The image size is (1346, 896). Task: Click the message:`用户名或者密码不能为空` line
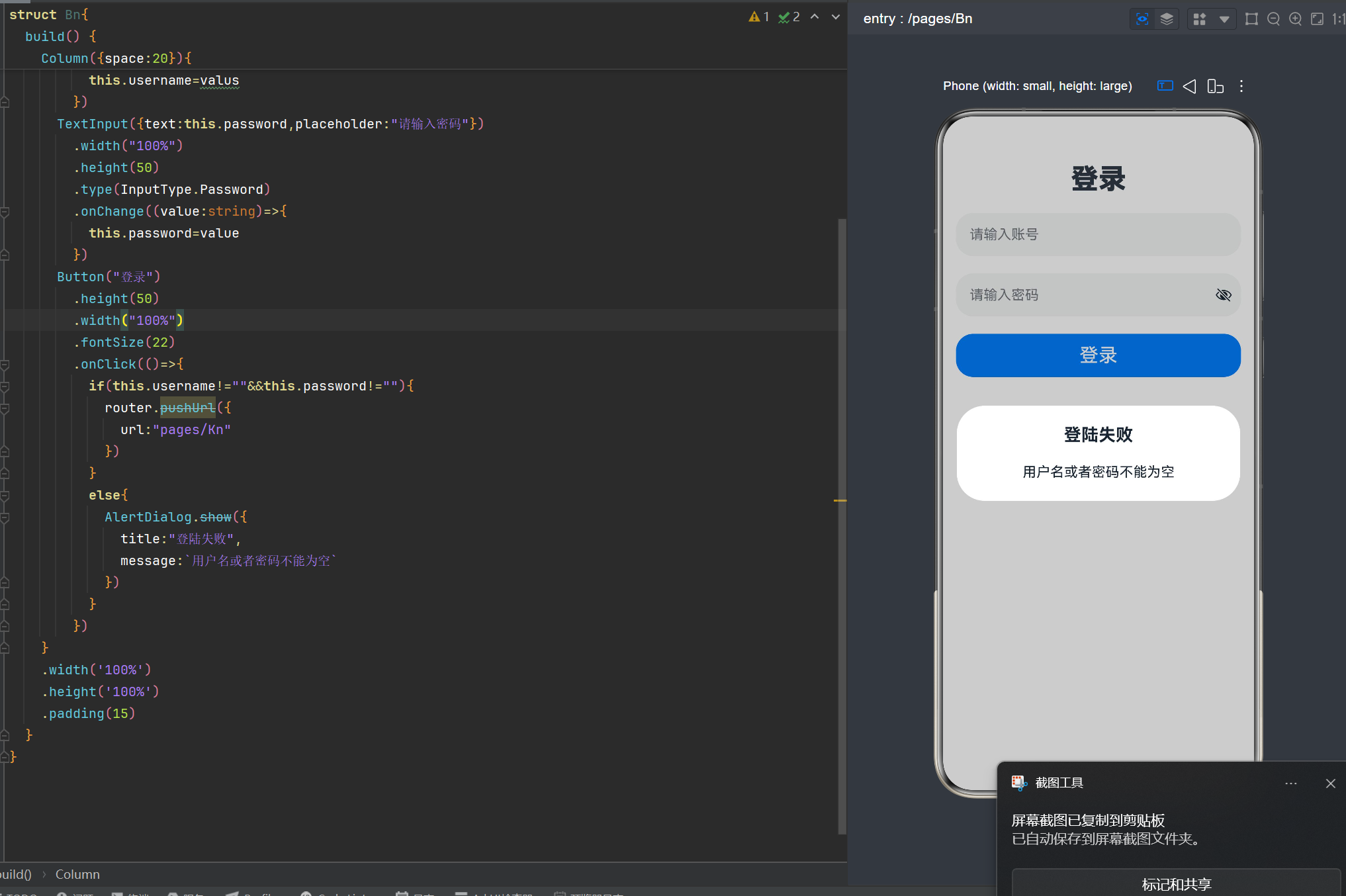tap(228, 560)
